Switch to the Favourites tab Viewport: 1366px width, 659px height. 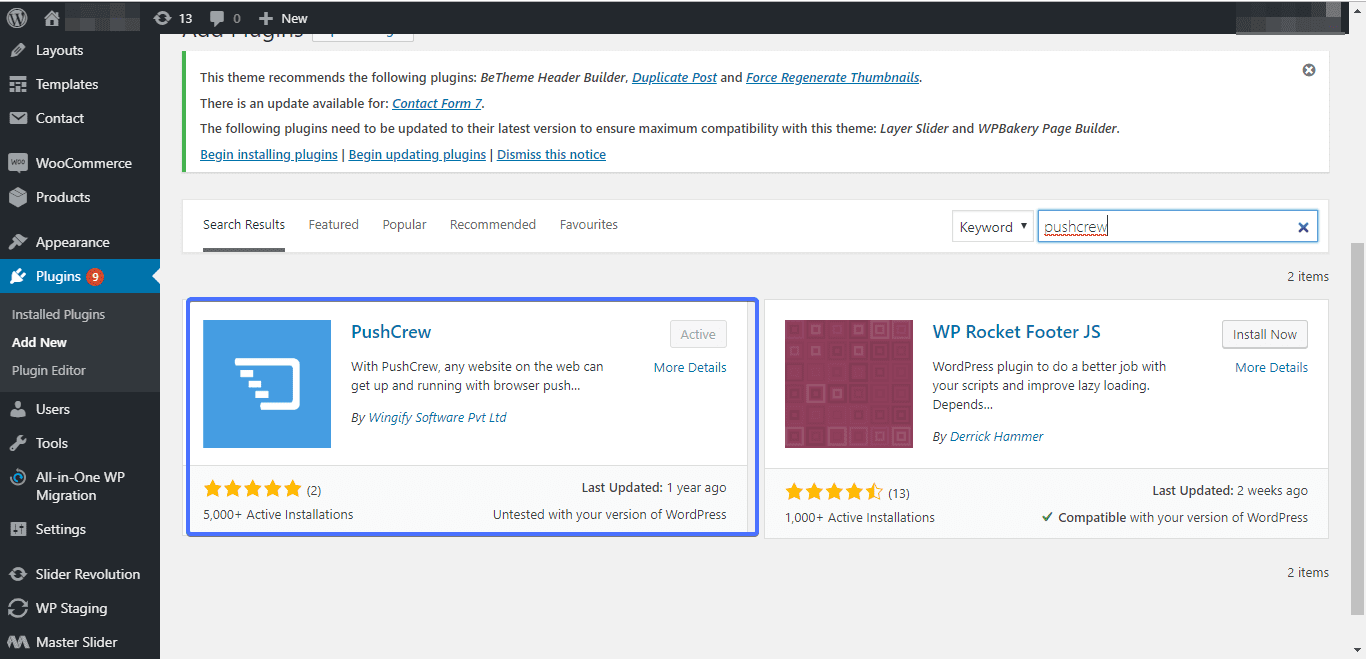pyautogui.click(x=589, y=224)
